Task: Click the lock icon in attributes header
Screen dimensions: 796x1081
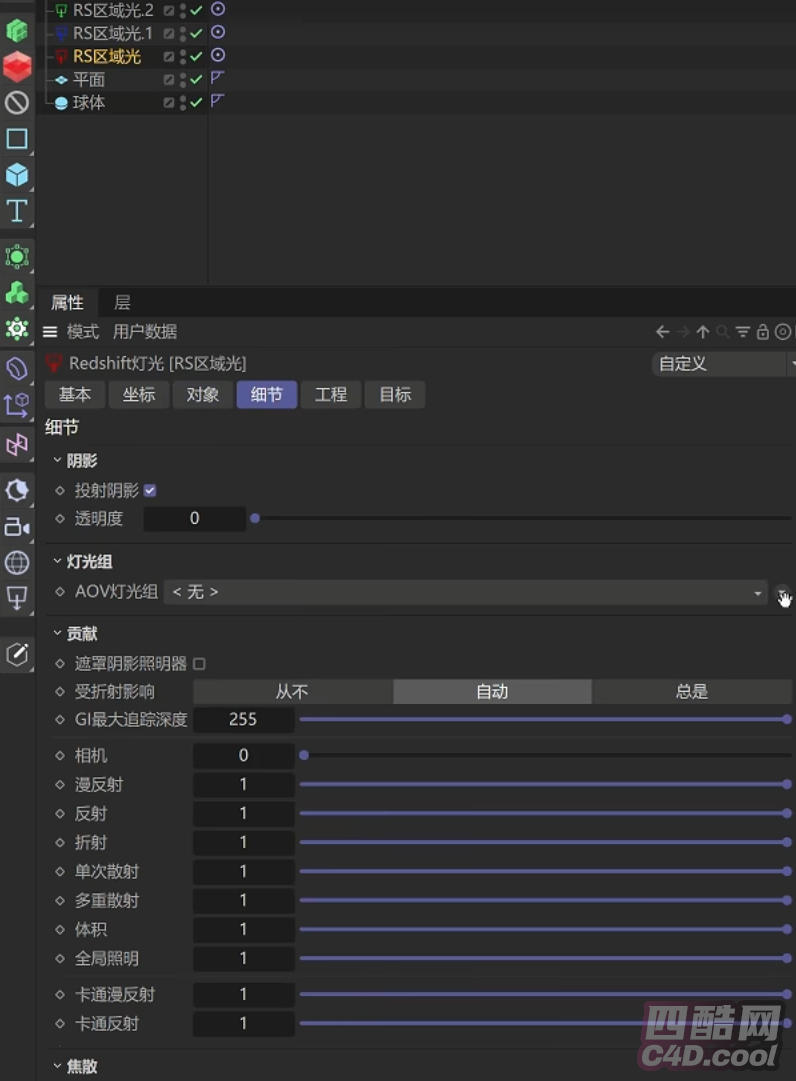Action: (763, 332)
